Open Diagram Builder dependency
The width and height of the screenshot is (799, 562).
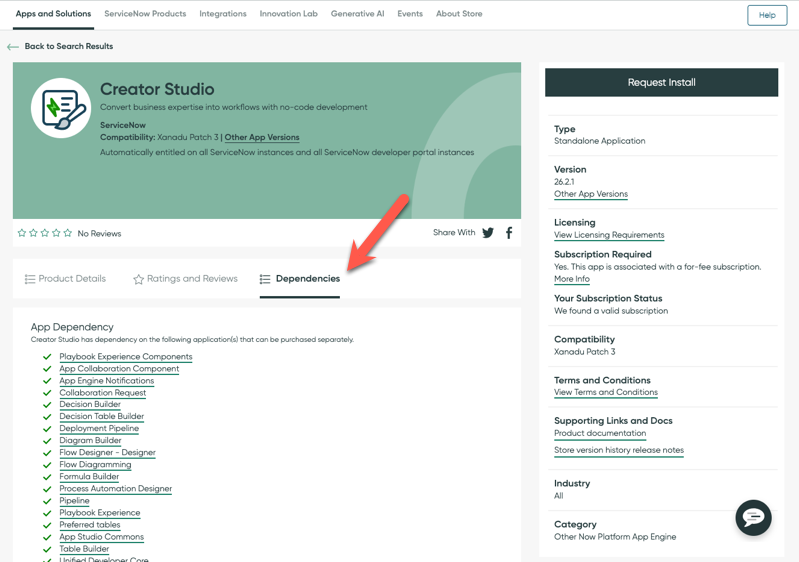pos(90,440)
